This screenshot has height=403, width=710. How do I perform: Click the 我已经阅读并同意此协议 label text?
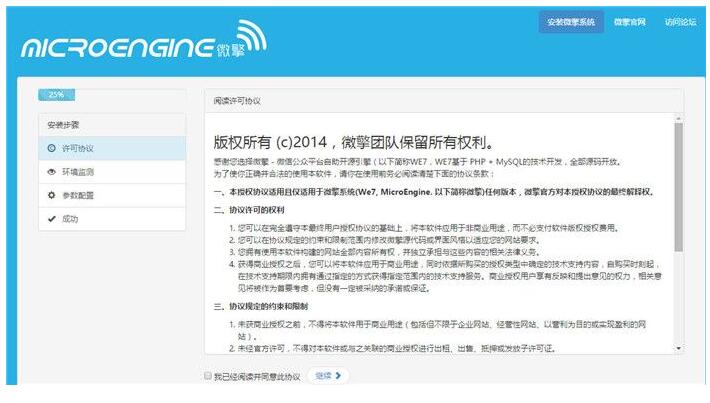click(x=257, y=376)
